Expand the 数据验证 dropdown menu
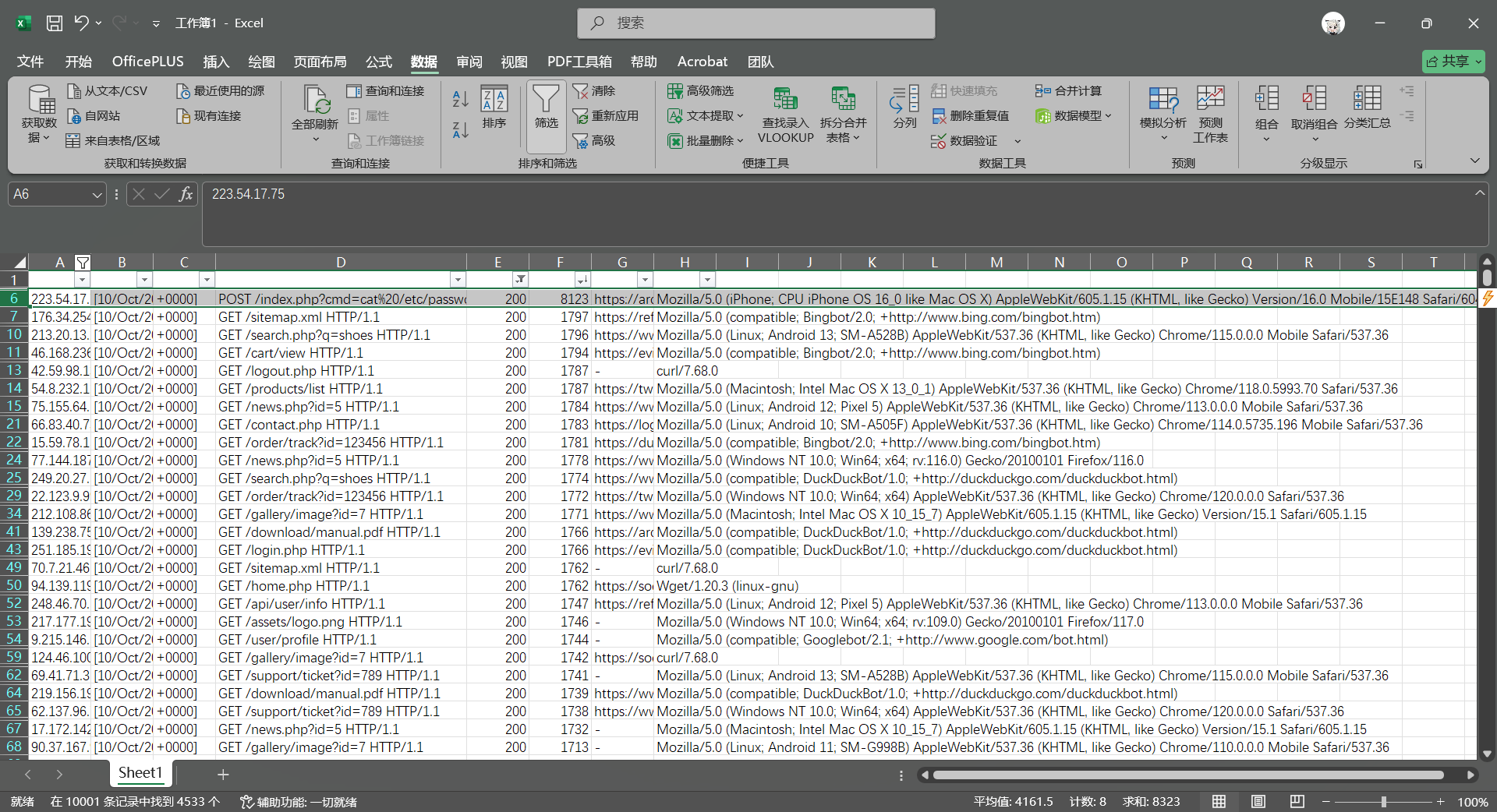The height and width of the screenshot is (812, 1497). [1017, 141]
